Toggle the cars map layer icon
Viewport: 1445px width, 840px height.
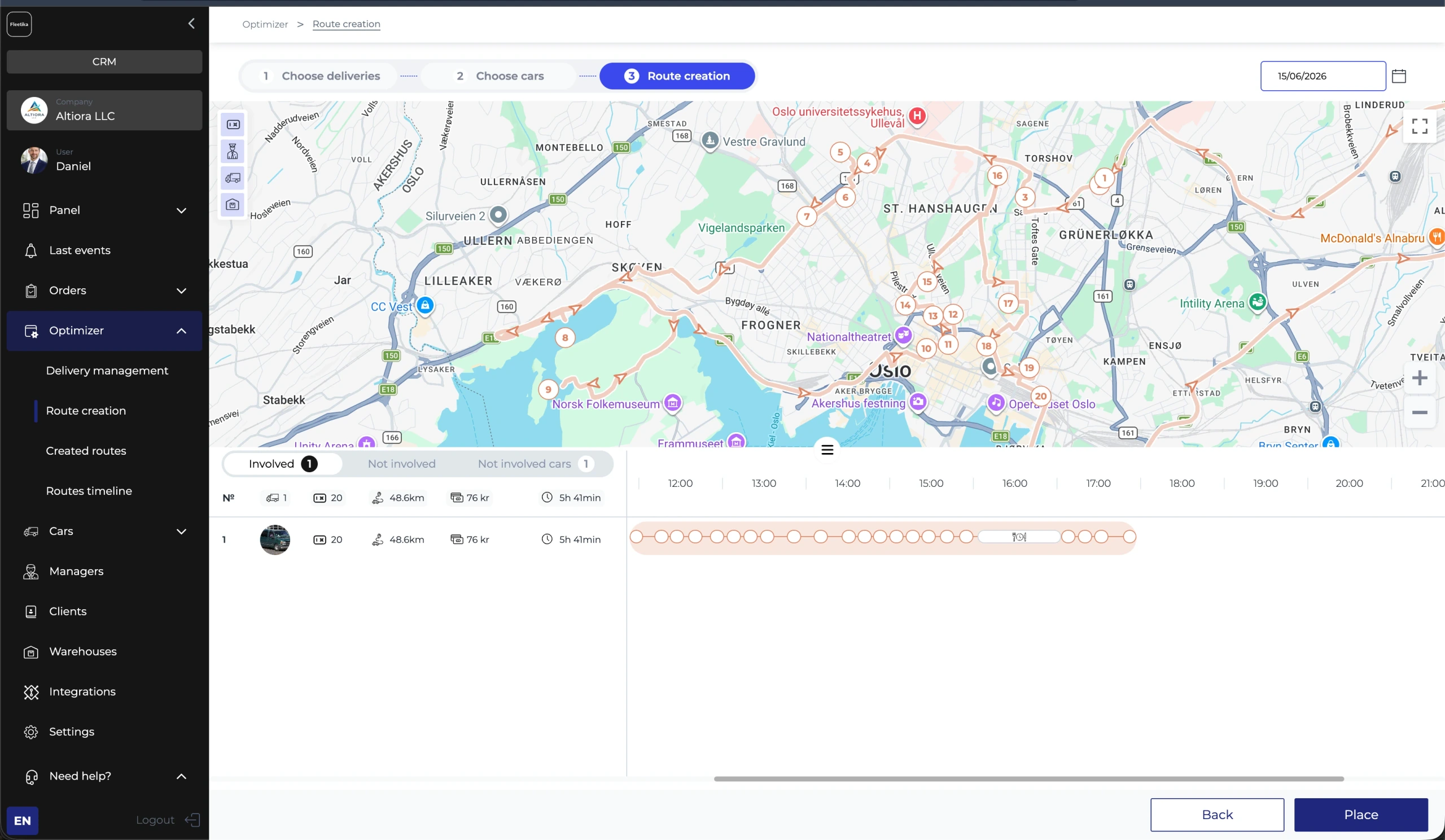(233, 178)
